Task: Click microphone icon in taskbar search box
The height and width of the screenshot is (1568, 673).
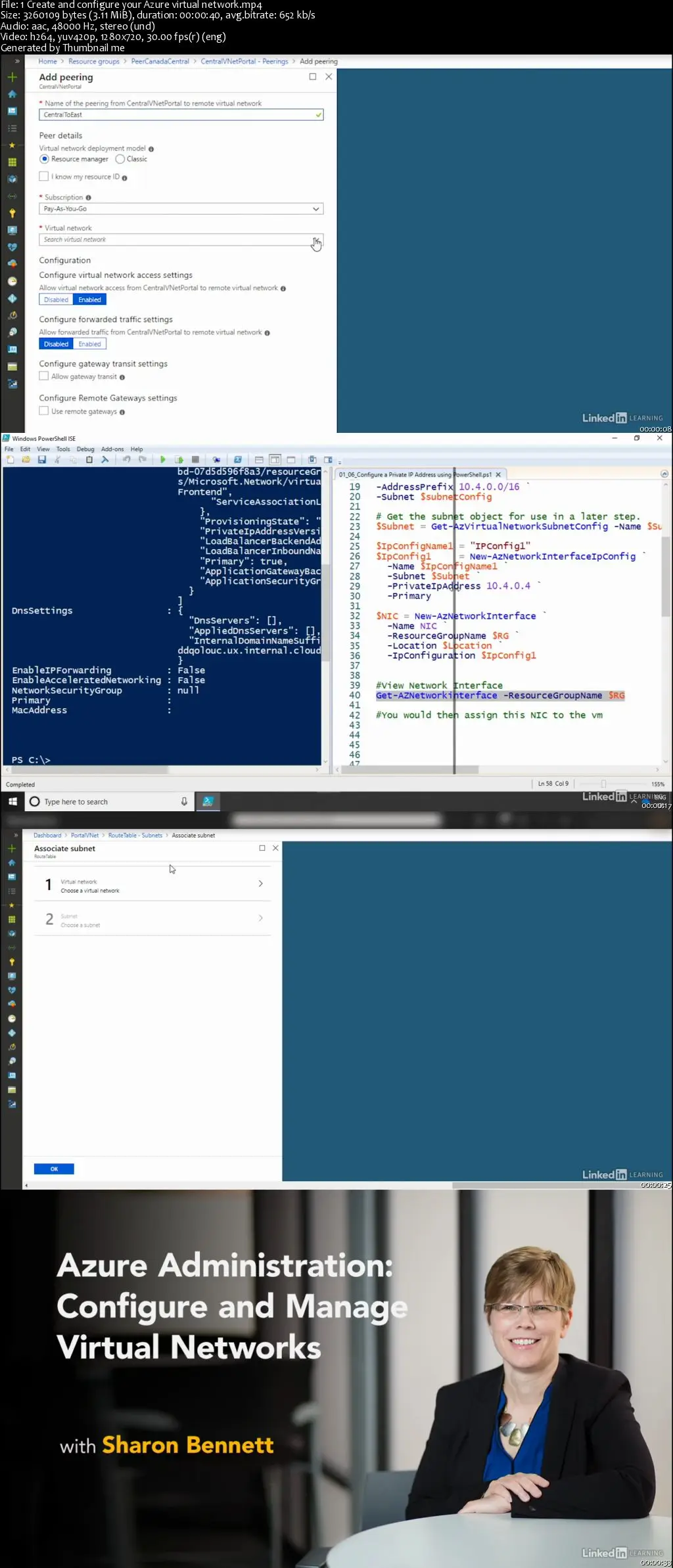Action: 184,801
